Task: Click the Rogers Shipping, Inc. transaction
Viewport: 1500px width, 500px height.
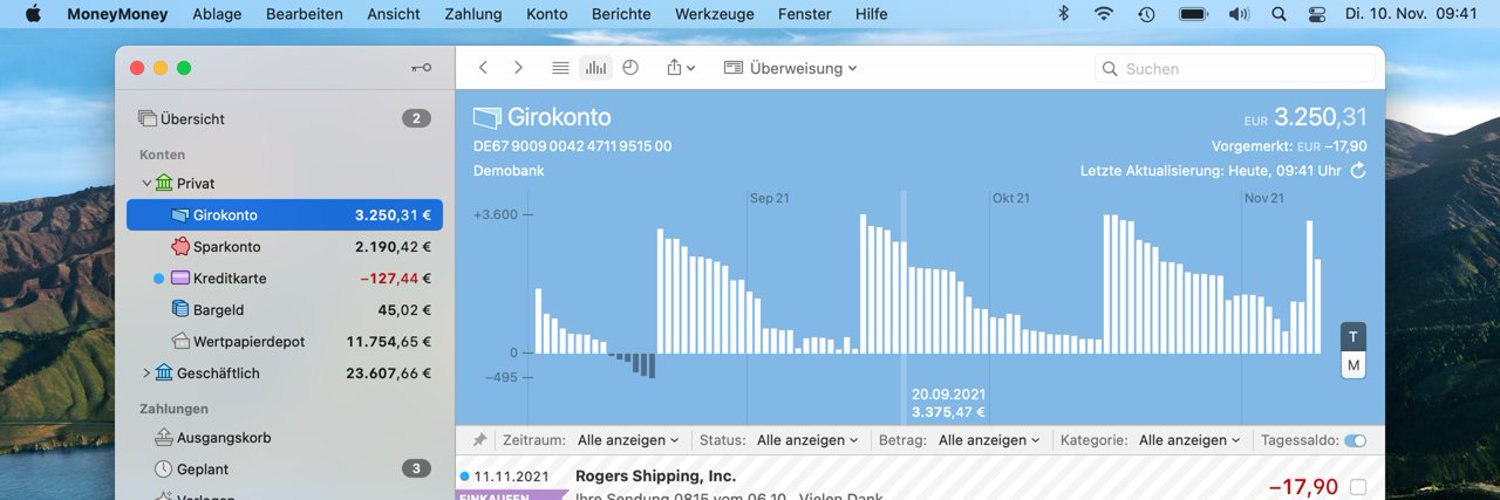Action: pos(656,476)
